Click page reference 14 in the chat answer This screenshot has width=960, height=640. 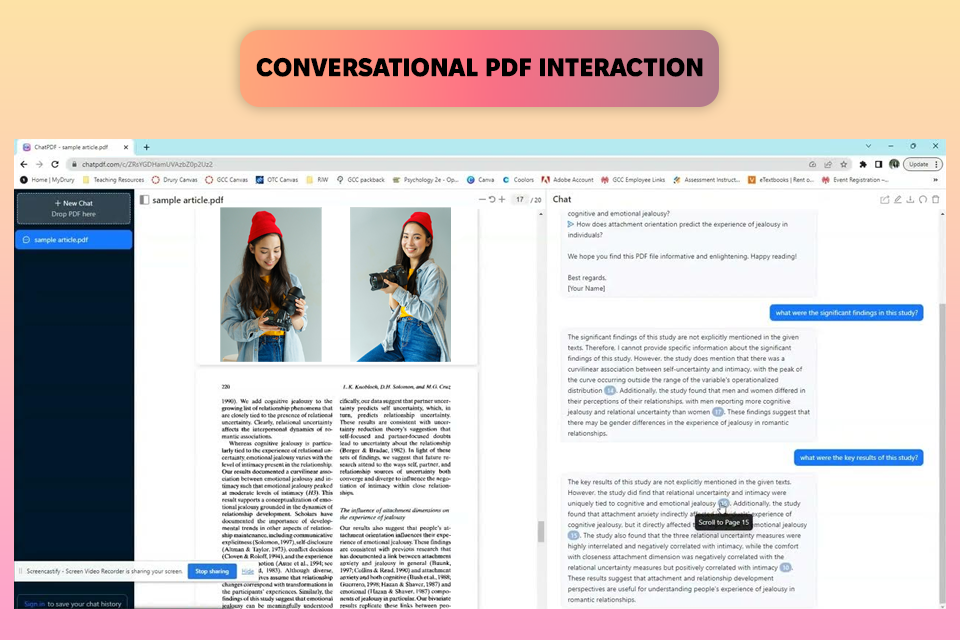click(x=610, y=391)
